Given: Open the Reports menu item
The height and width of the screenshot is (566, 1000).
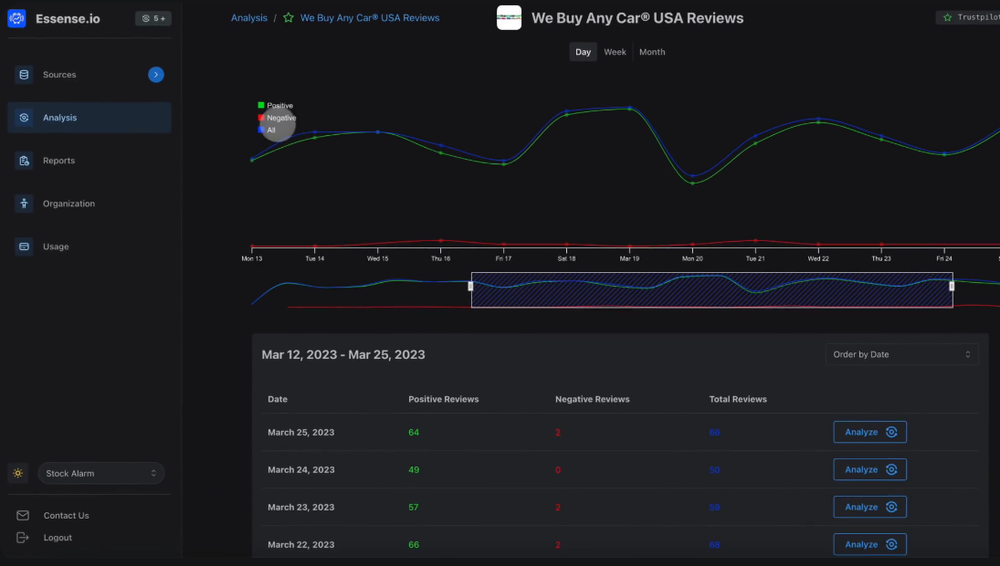Looking at the screenshot, I should [x=89, y=161].
